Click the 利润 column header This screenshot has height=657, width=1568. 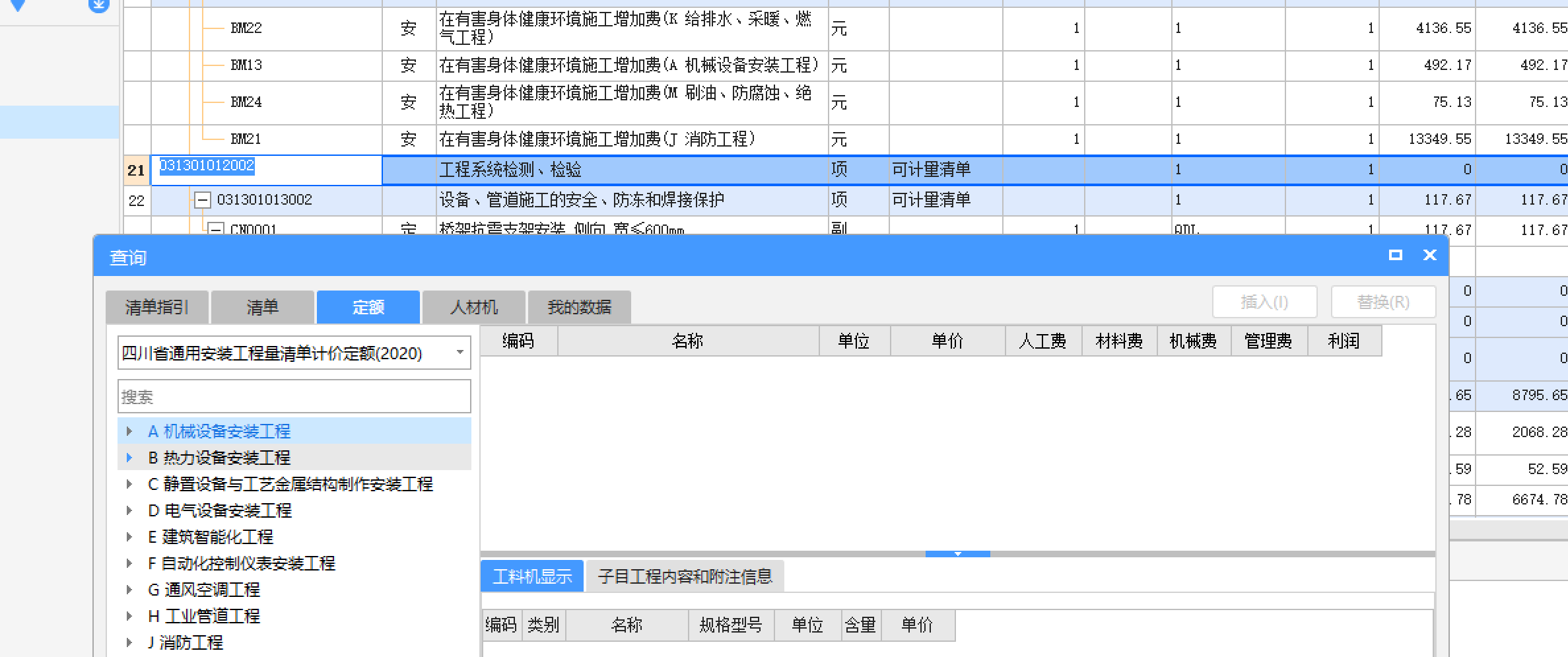click(1344, 341)
